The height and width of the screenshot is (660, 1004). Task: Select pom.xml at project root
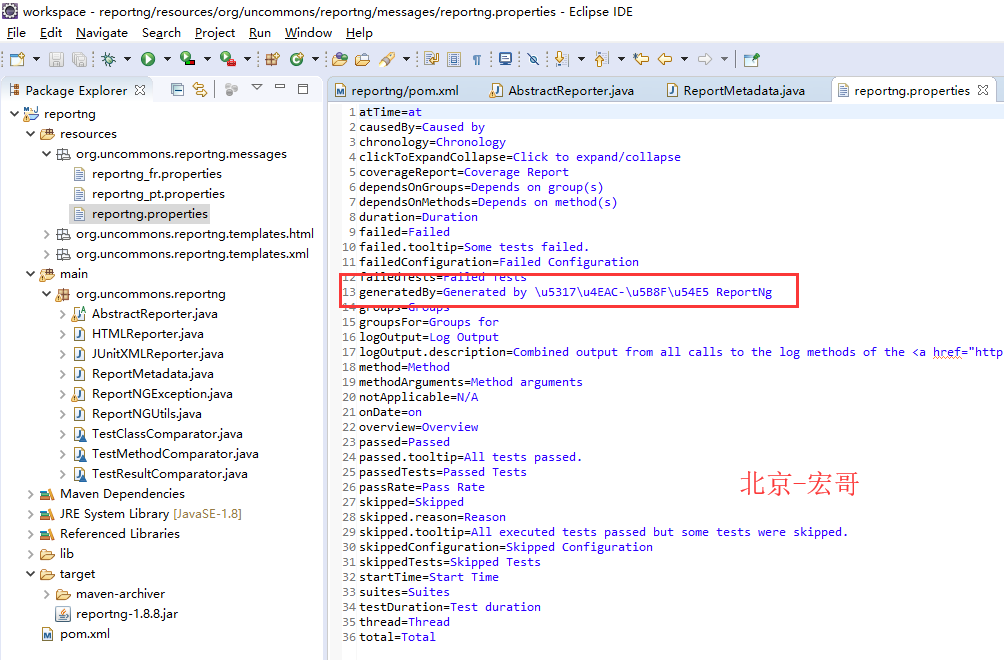point(85,634)
